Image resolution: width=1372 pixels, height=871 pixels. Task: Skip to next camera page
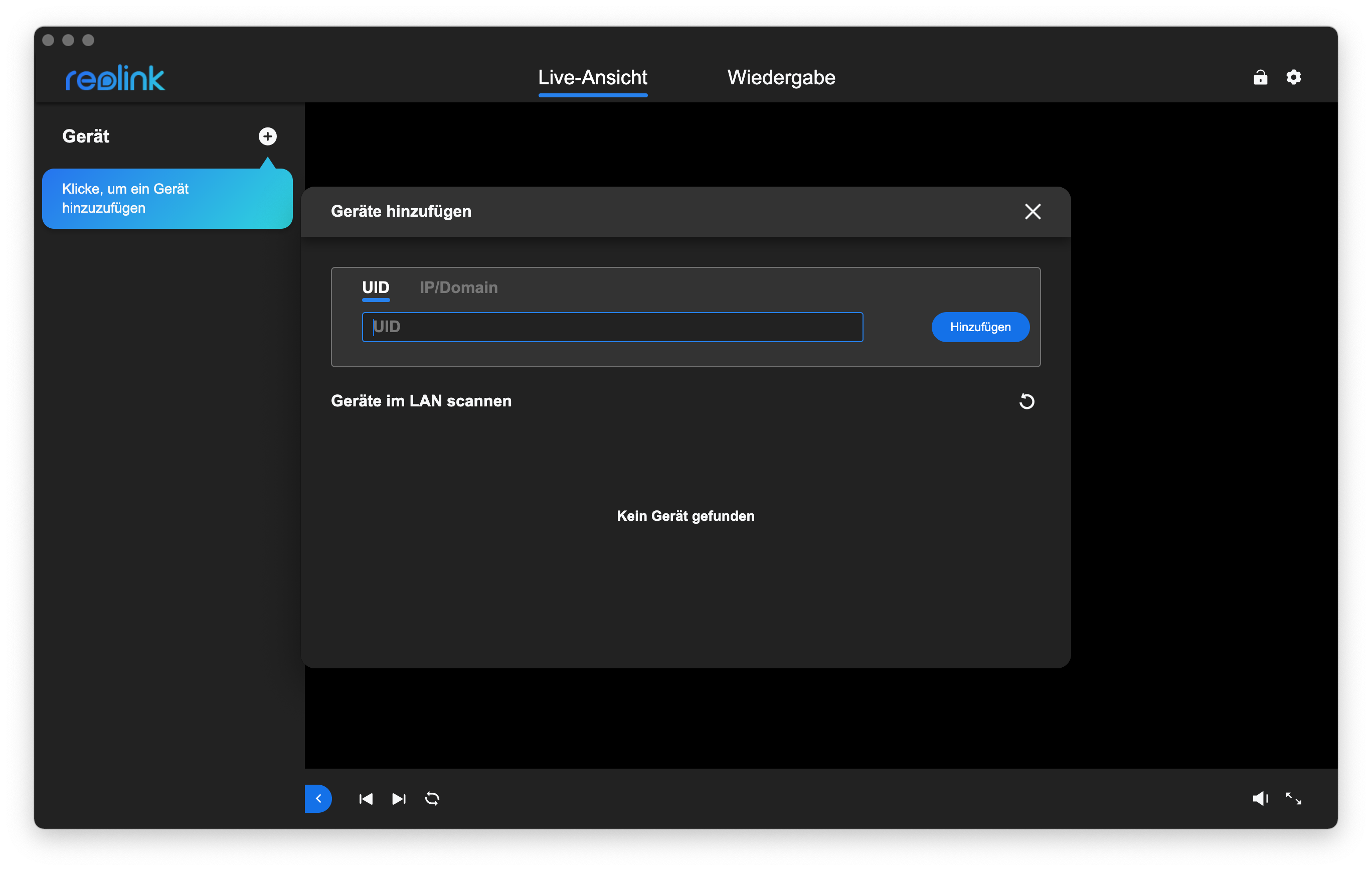pyautogui.click(x=399, y=799)
